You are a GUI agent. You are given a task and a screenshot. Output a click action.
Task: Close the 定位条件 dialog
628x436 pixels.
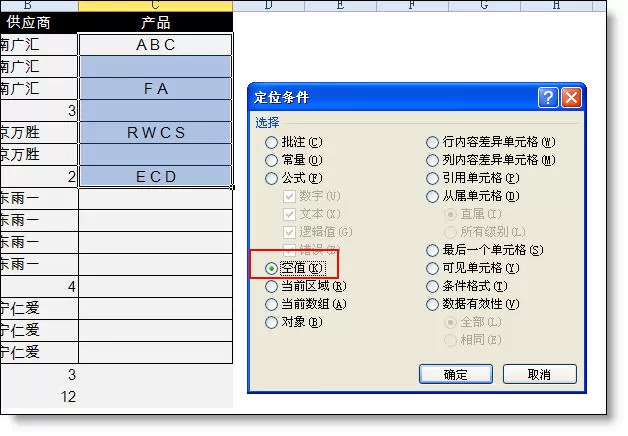pos(571,98)
